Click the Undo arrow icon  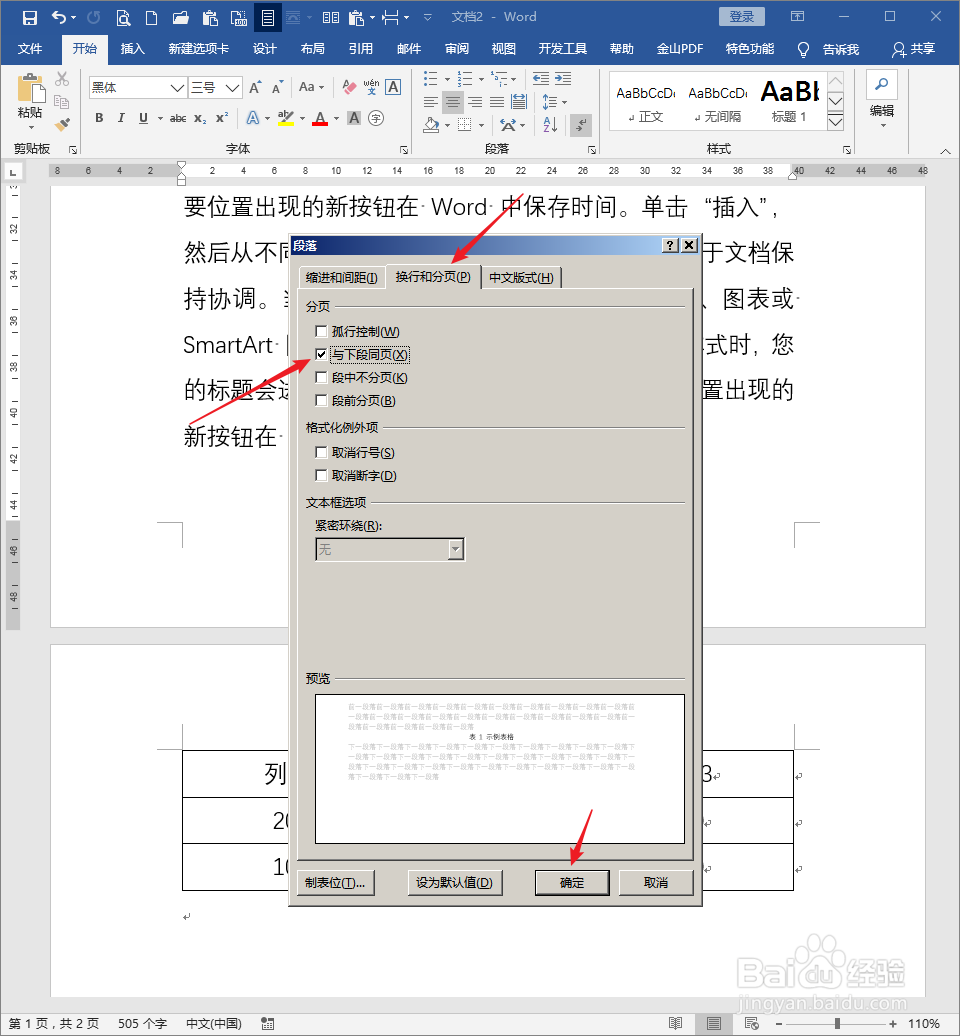[x=59, y=17]
